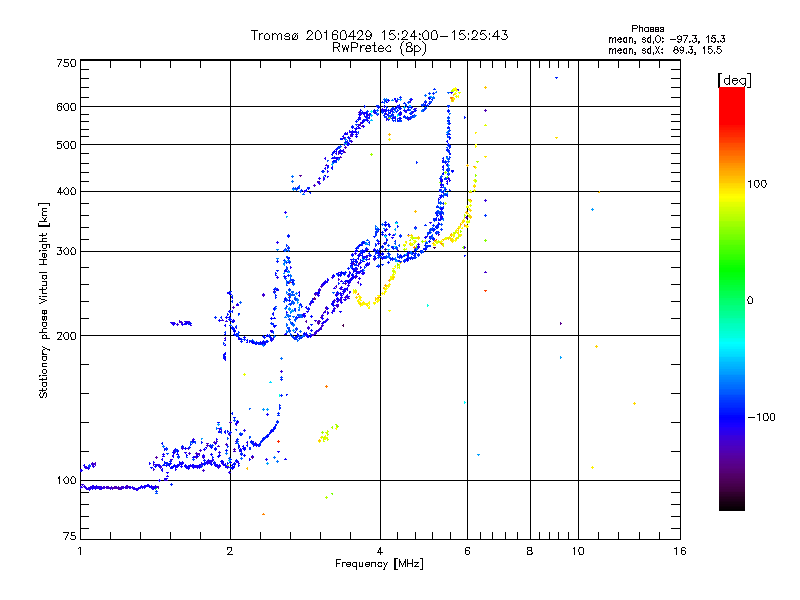Click the colorbar tick label '-100'
800x600 pixels.
click(761, 417)
